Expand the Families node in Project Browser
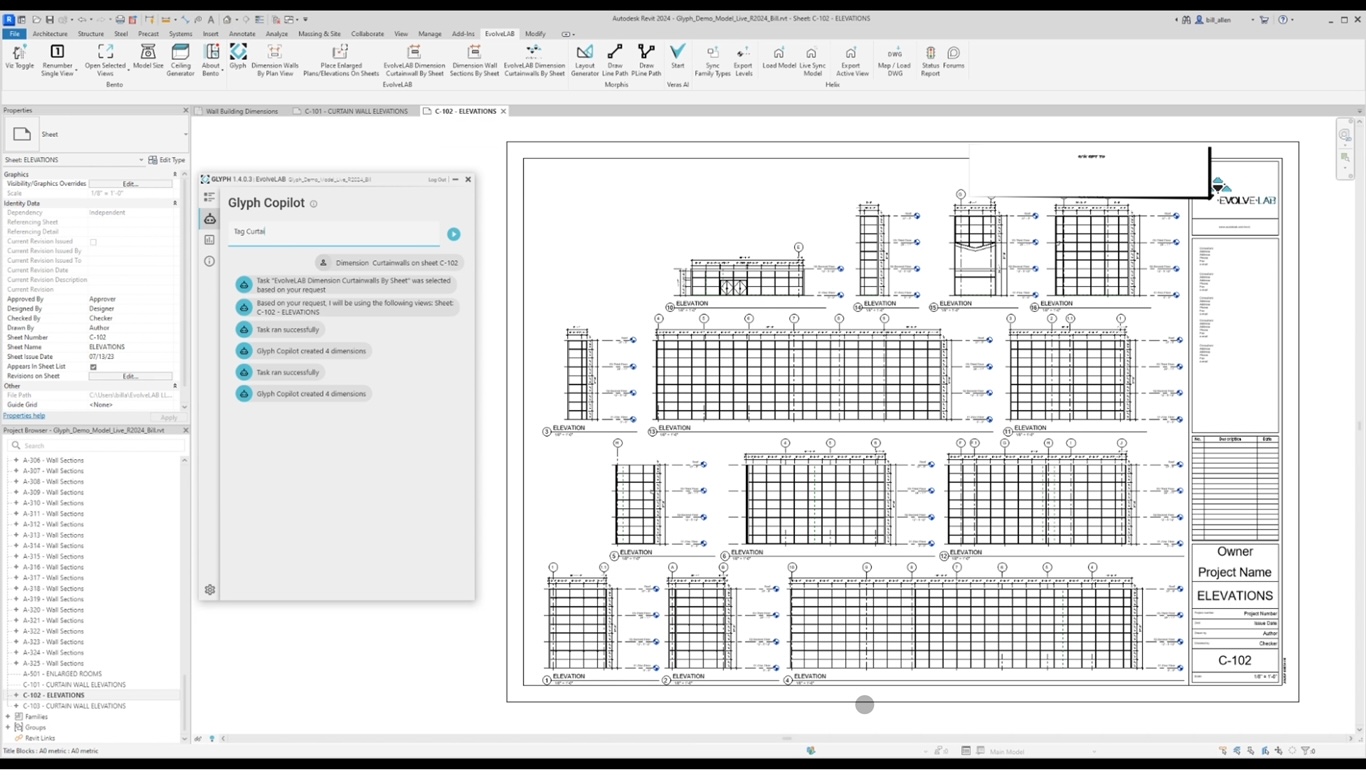 click(x=8, y=717)
